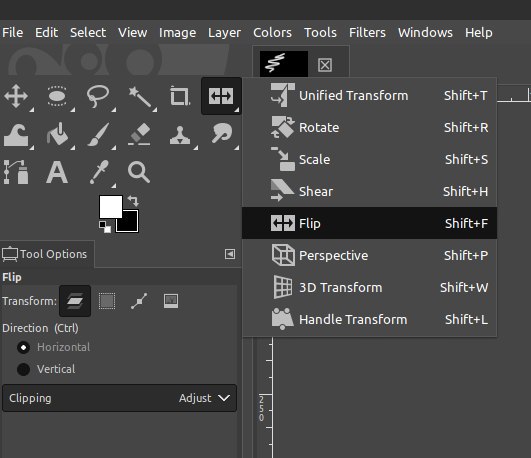531x458 pixels.
Task: Choose Perspective from tool menu
Action: click(369, 255)
